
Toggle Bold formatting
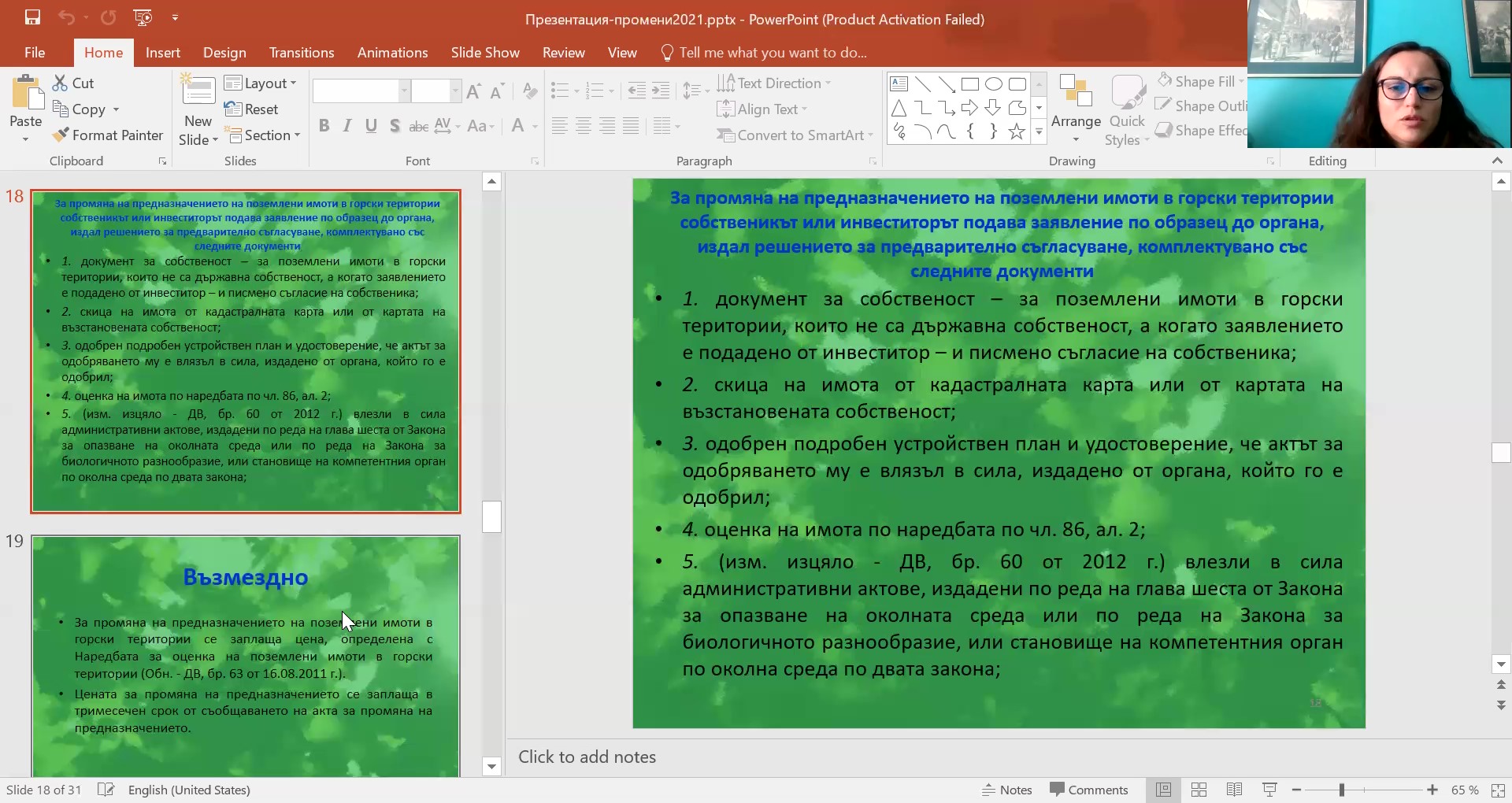pyautogui.click(x=324, y=126)
